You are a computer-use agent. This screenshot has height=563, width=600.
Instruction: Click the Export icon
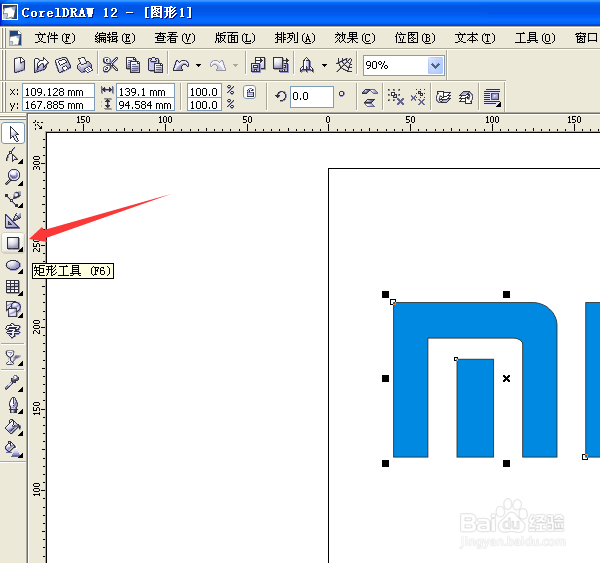click(x=281, y=65)
